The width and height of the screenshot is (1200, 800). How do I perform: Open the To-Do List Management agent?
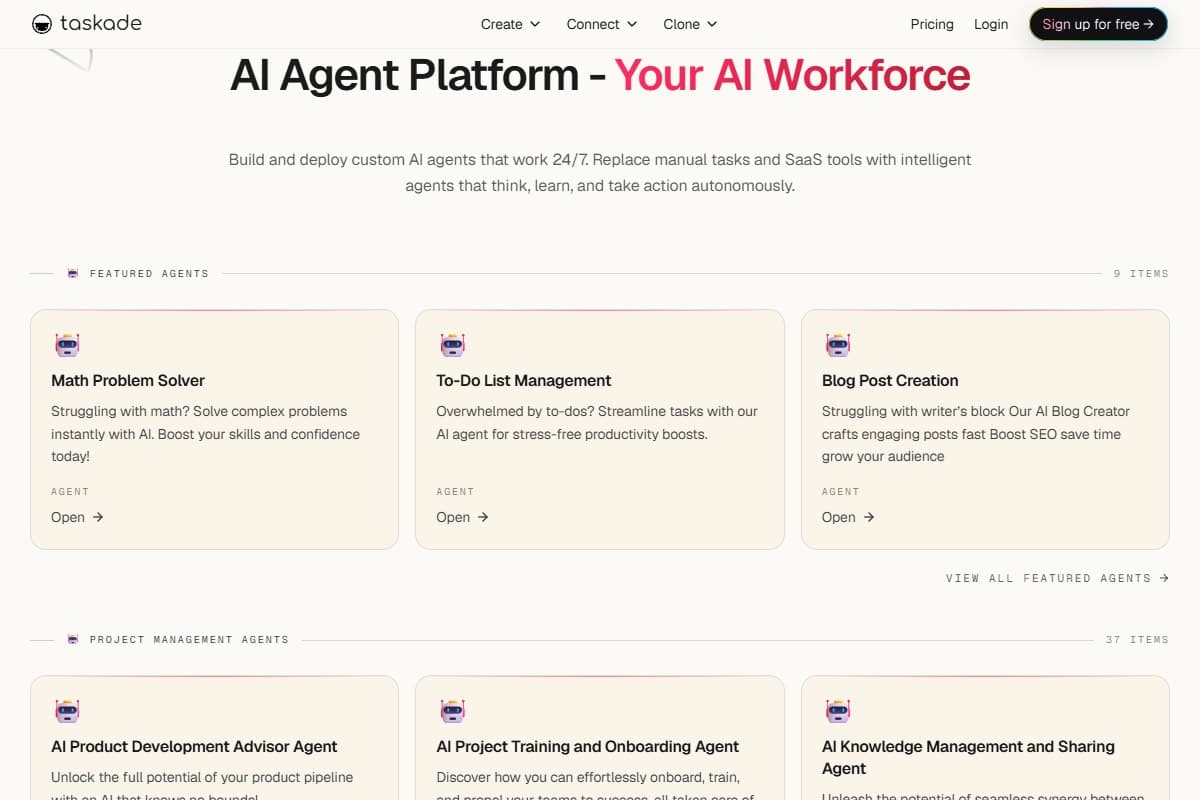click(x=462, y=517)
